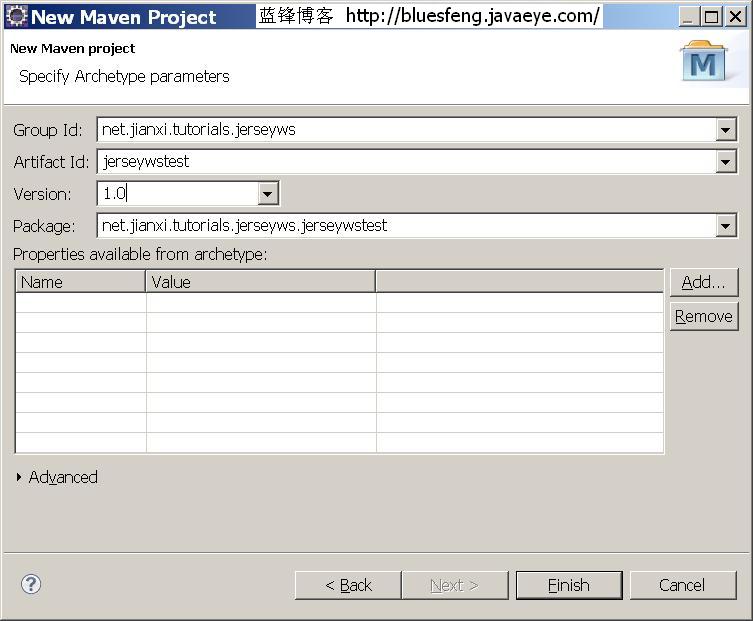Maximize the New Maven Project dialog
The height and width of the screenshot is (621, 753).
click(711, 17)
